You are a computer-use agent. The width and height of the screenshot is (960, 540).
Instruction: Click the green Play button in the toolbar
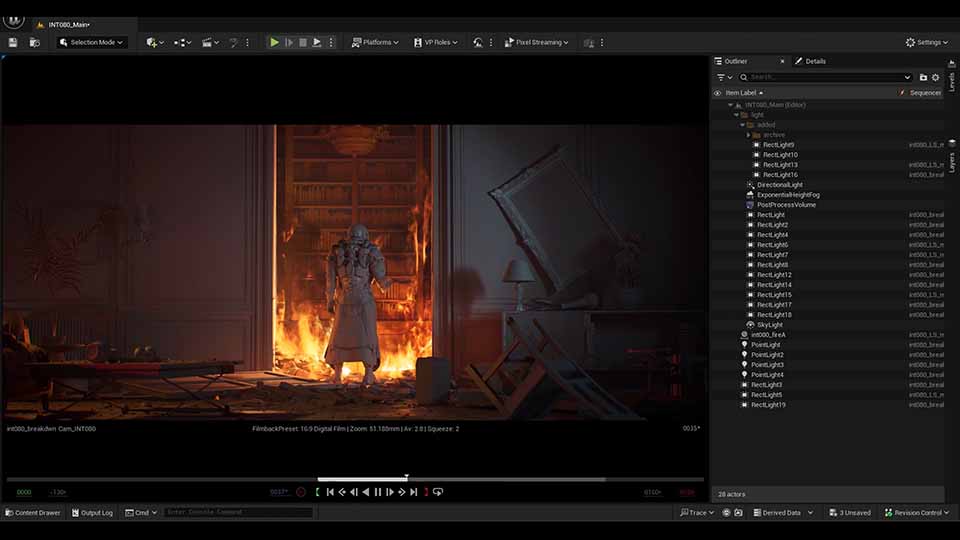coord(275,42)
